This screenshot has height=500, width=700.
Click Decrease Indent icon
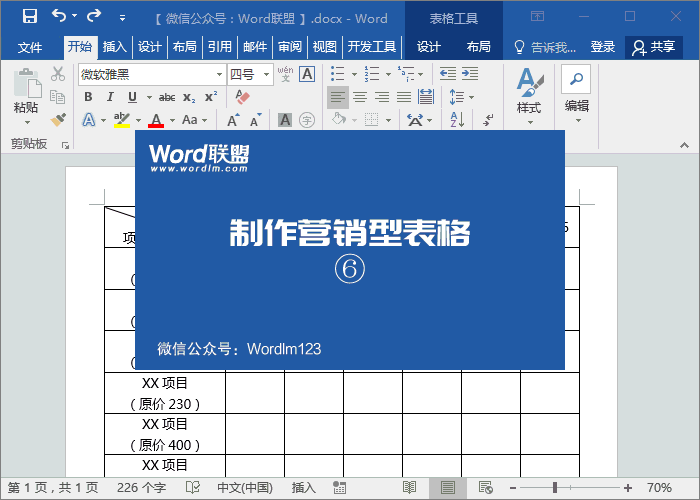(x=448, y=74)
